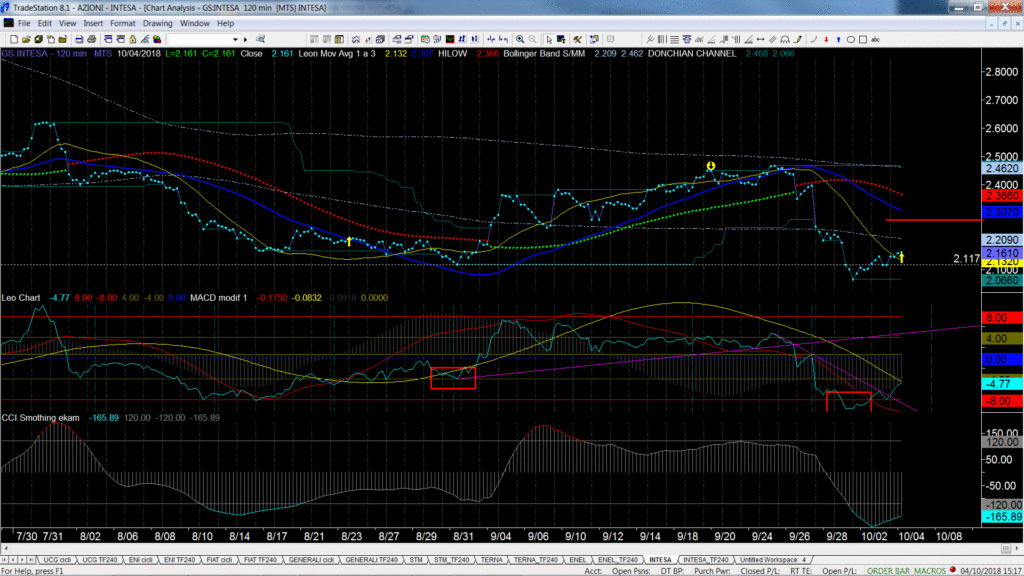Select the abc text drawing tool
Image resolution: width=1024 pixels, height=576 pixels.
coord(876,39)
